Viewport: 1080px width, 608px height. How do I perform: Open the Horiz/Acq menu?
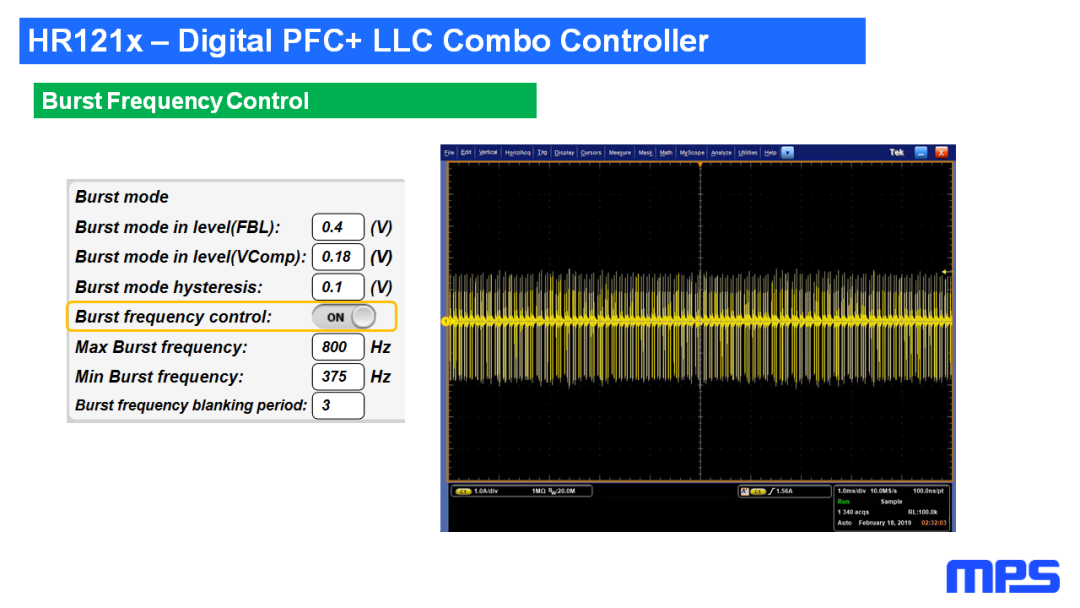(517, 153)
